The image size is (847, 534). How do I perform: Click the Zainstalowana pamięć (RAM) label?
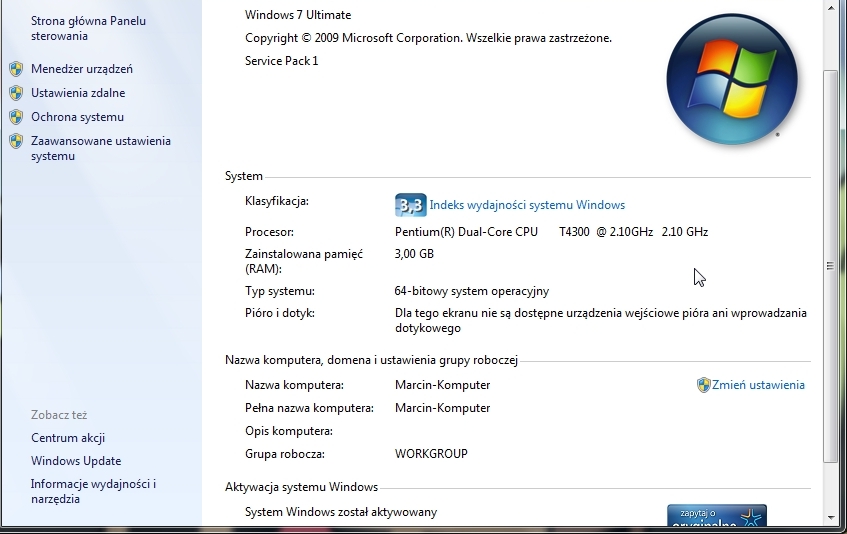tap(304, 261)
